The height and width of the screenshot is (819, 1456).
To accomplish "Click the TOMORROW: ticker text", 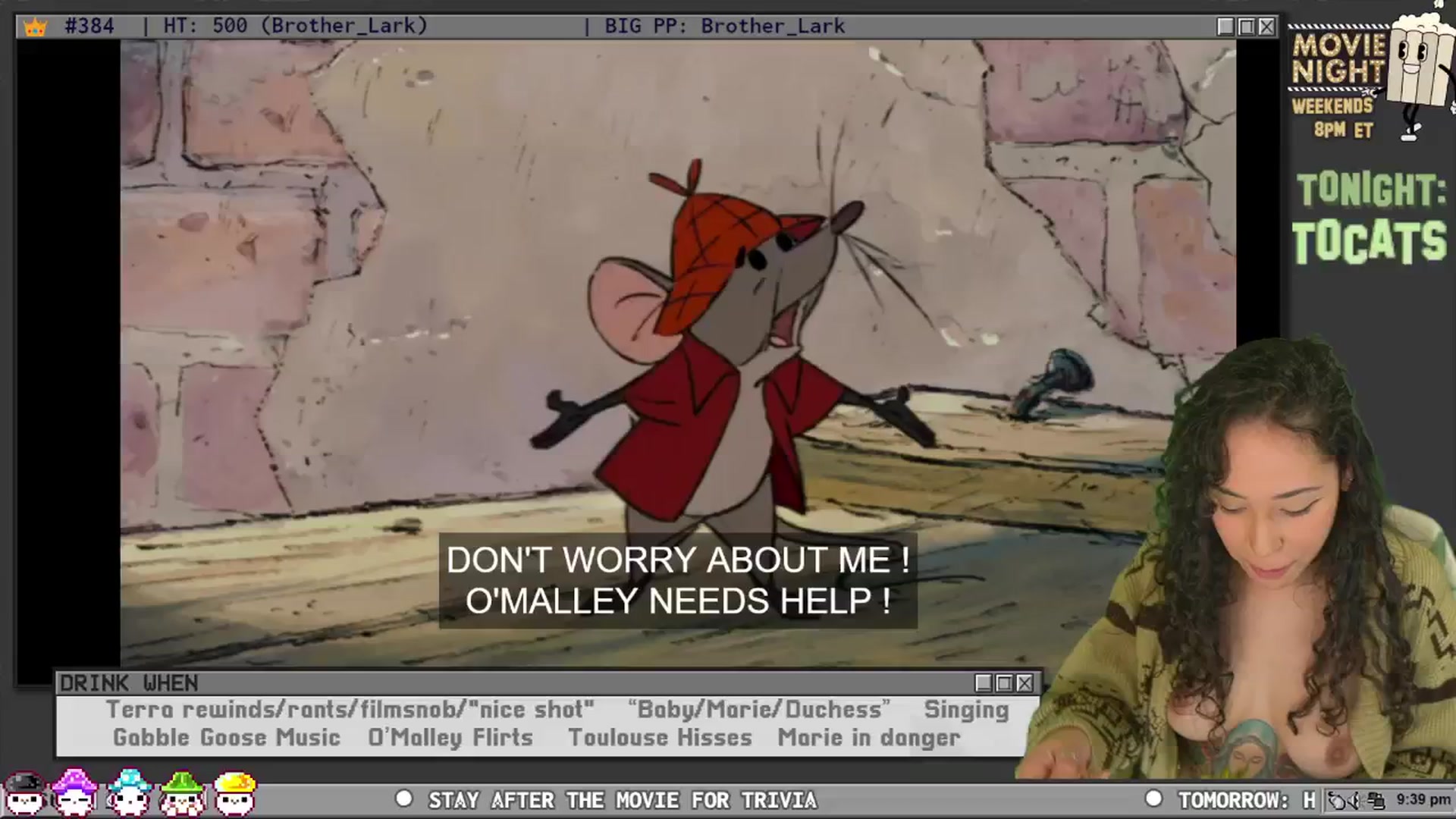I will pos(1233,800).
